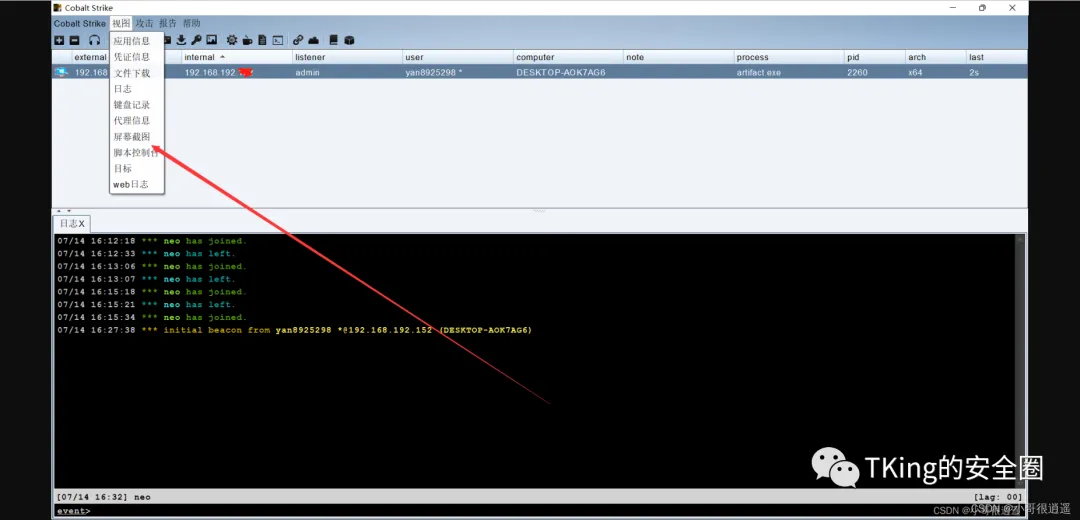1080x520 pixels.
Task: Close the 日志 tab with its X
Action: tap(81, 224)
